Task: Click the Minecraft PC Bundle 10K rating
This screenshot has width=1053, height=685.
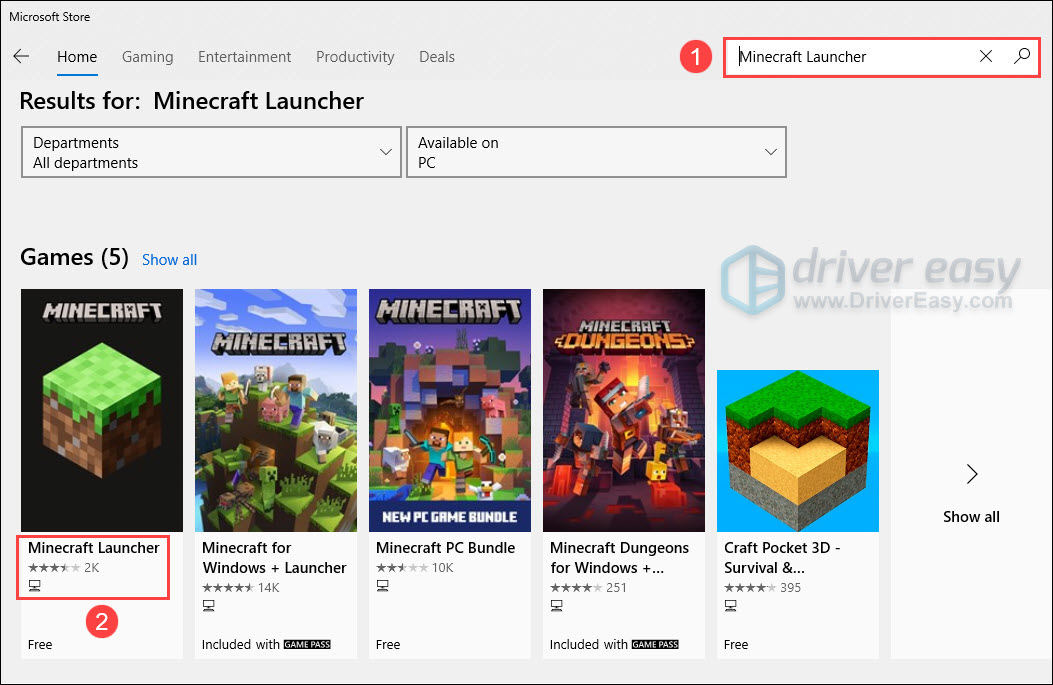Action: 415,568
